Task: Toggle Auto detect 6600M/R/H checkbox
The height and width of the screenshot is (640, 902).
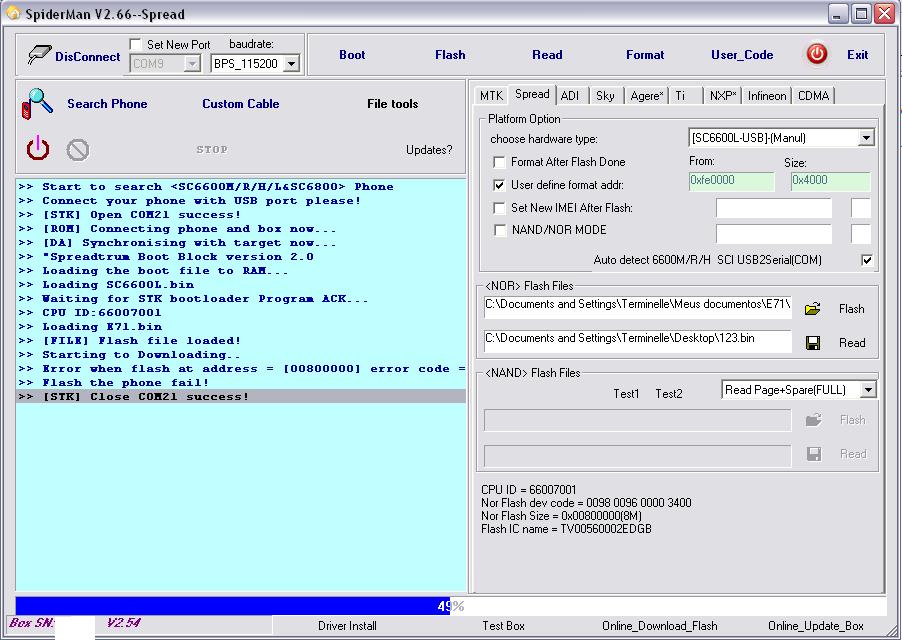Action: click(x=867, y=260)
